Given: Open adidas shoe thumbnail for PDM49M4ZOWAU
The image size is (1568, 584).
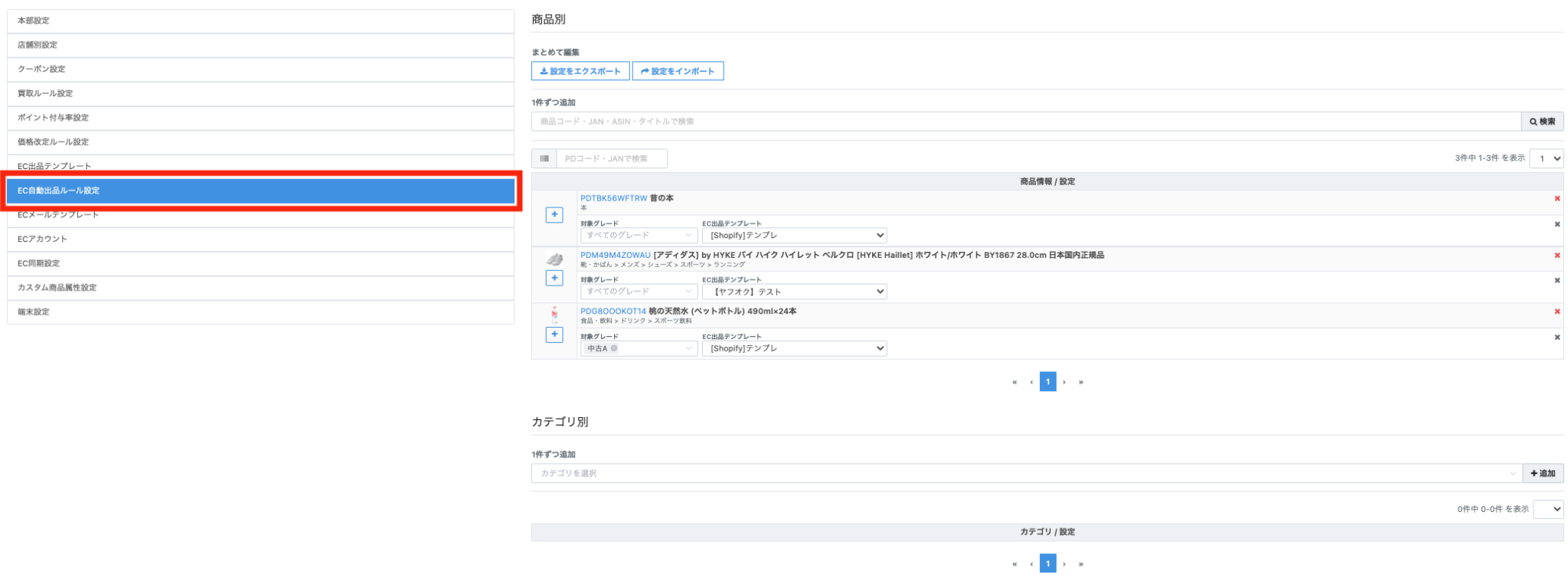Looking at the screenshot, I should [554, 259].
